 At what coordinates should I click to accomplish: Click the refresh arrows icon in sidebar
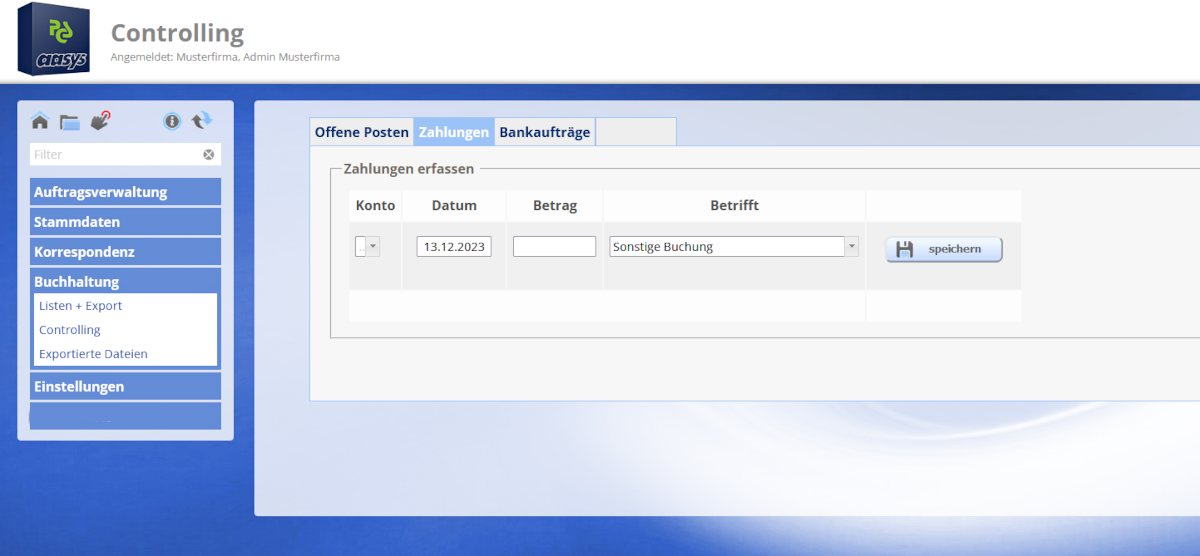pyautogui.click(x=202, y=120)
